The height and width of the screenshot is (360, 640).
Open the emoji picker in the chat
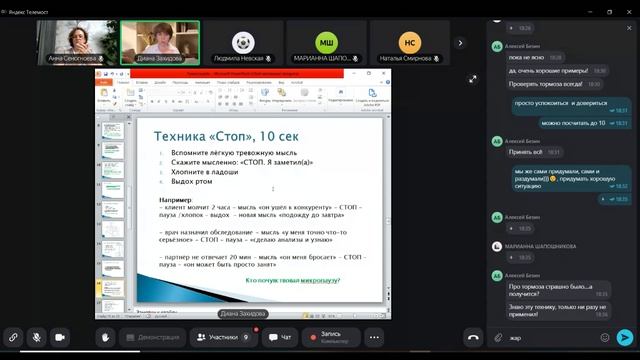[604, 338]
